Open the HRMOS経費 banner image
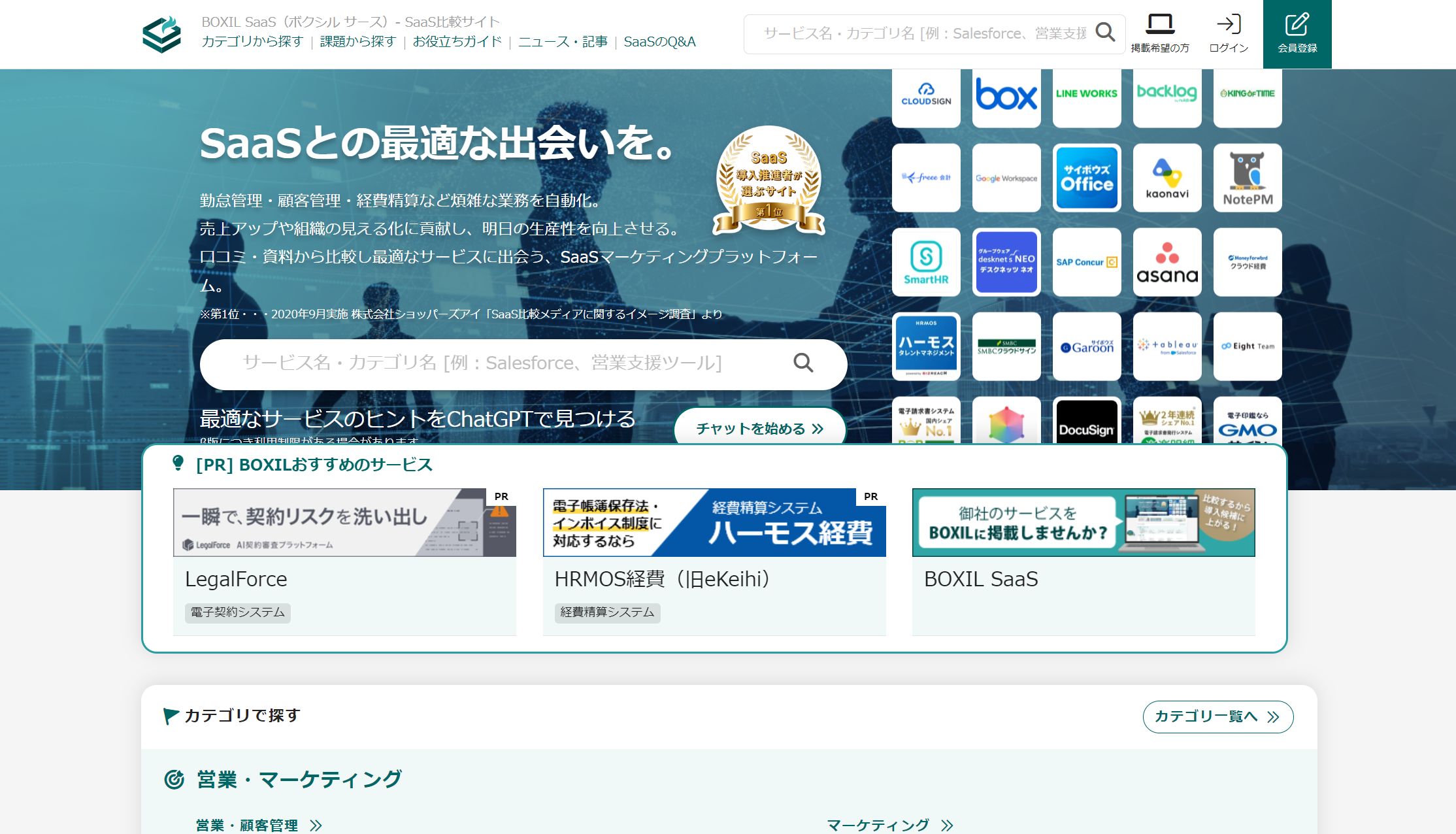 click(714, 522)
